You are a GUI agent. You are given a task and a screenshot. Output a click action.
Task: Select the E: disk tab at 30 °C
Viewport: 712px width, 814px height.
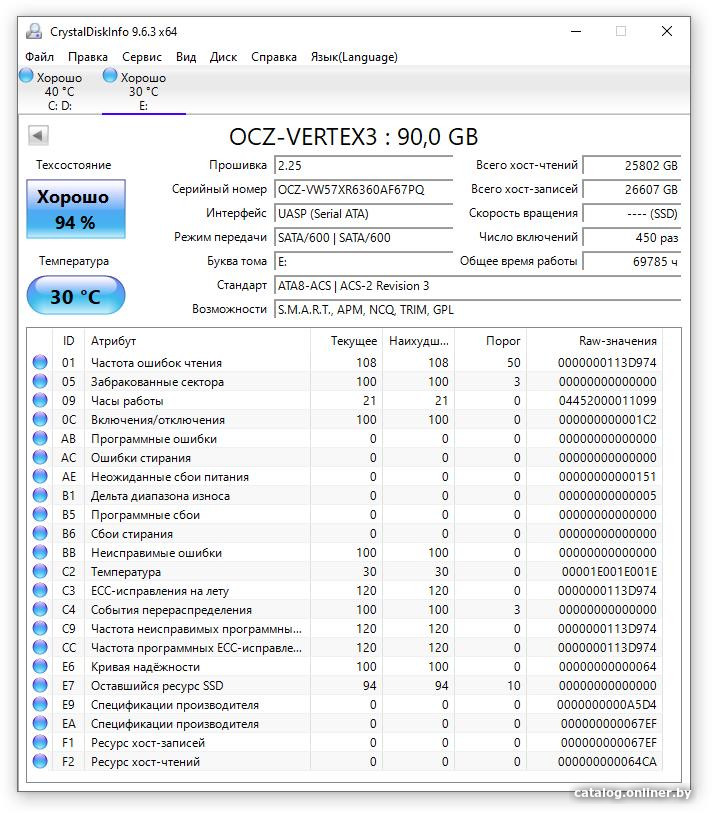[144, 91]
